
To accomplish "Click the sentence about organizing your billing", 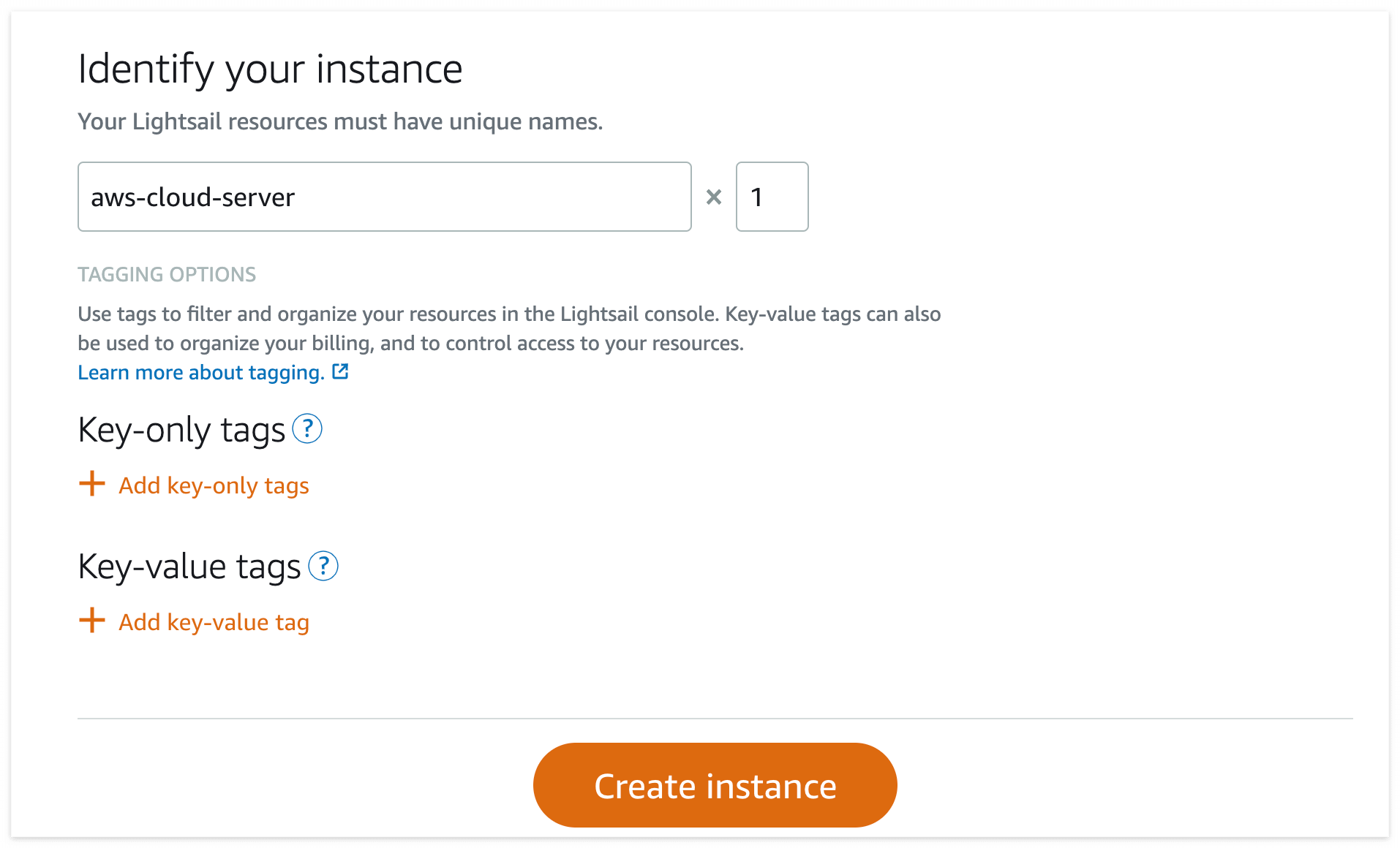I will pos(410,344).
